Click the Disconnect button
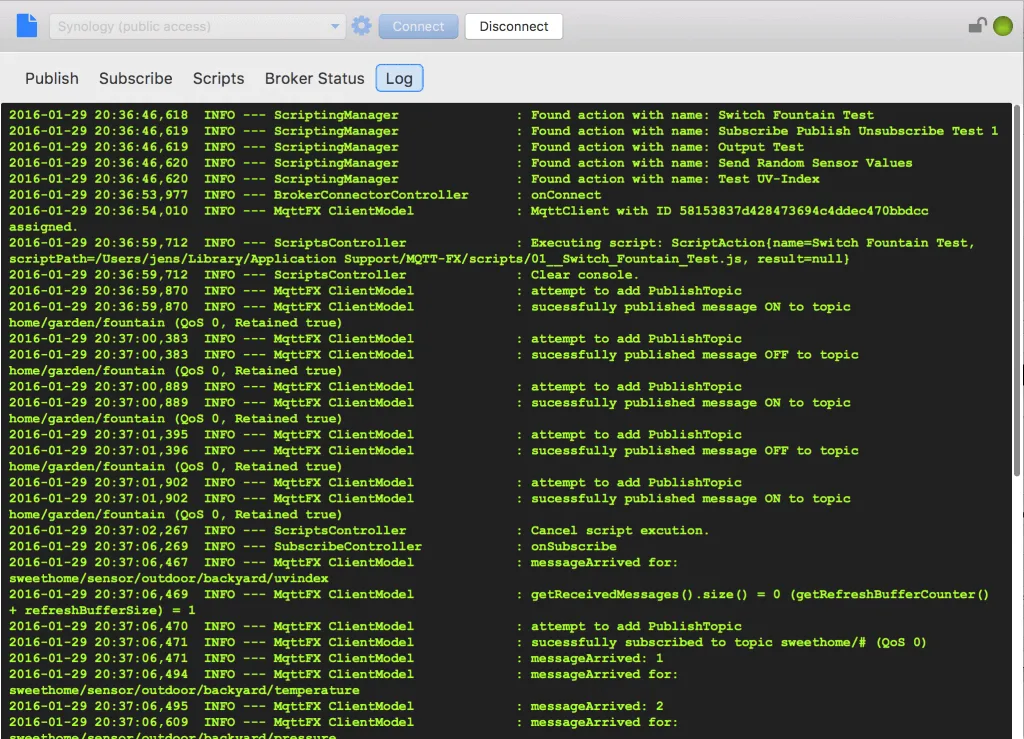1024x739 pixels. coord(513,26)
